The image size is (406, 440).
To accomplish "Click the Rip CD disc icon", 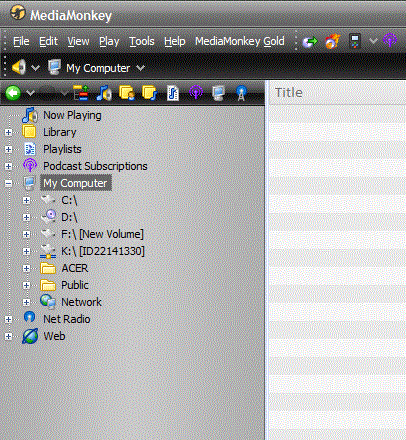I will 310,42.
